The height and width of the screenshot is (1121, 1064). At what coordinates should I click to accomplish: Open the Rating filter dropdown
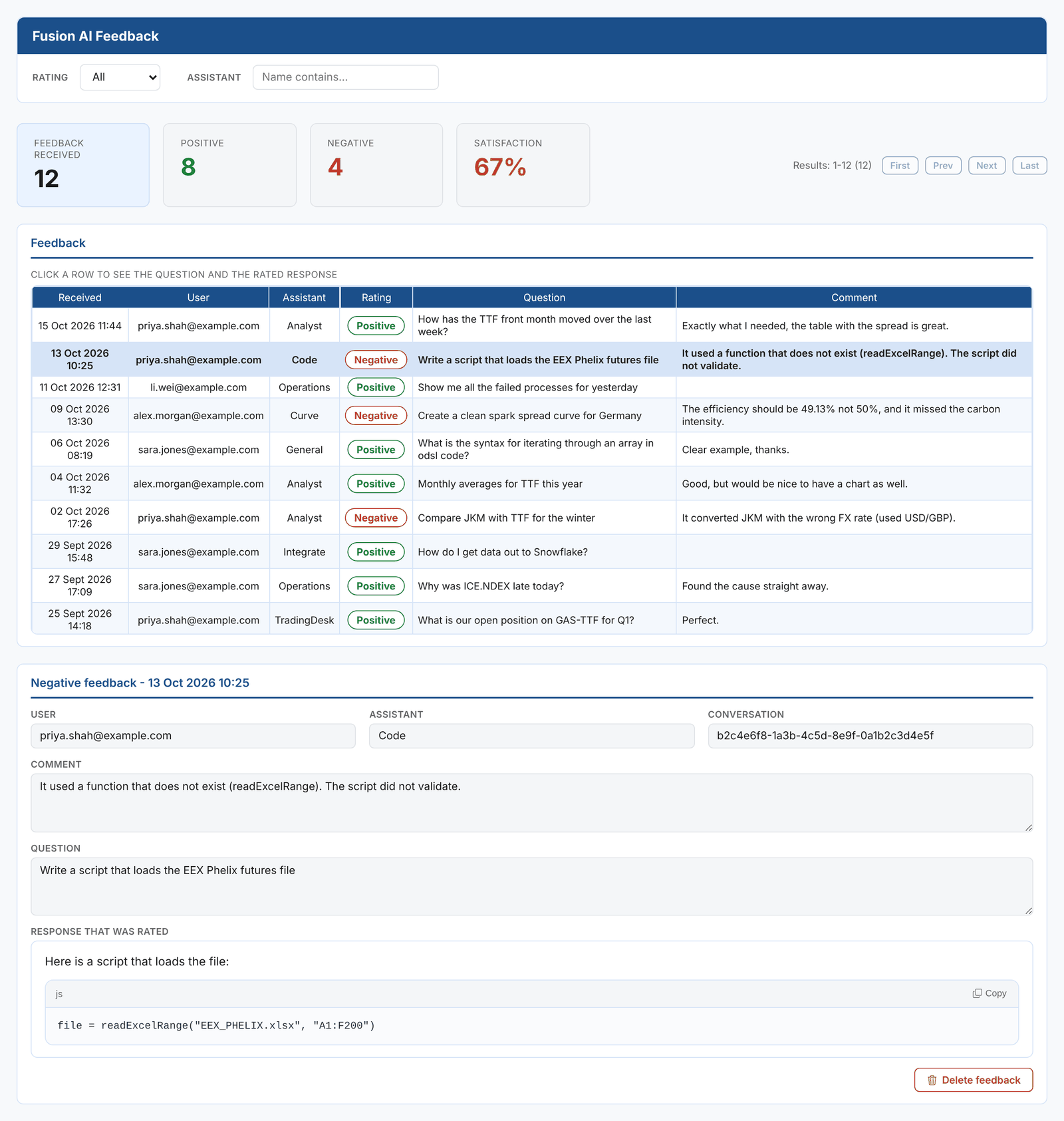pyautogui.click(x=120, y=77)
